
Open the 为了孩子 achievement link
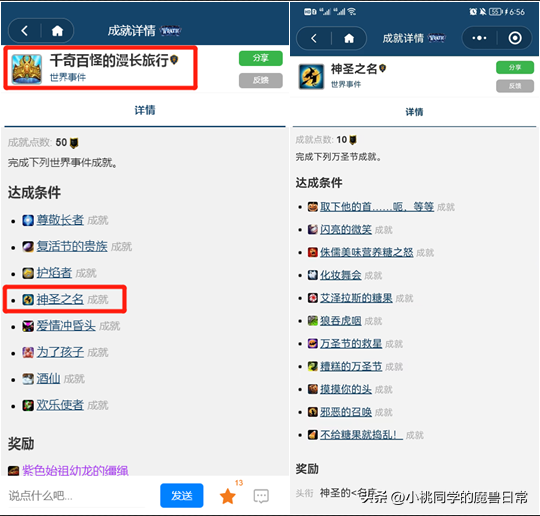point(60,352)
